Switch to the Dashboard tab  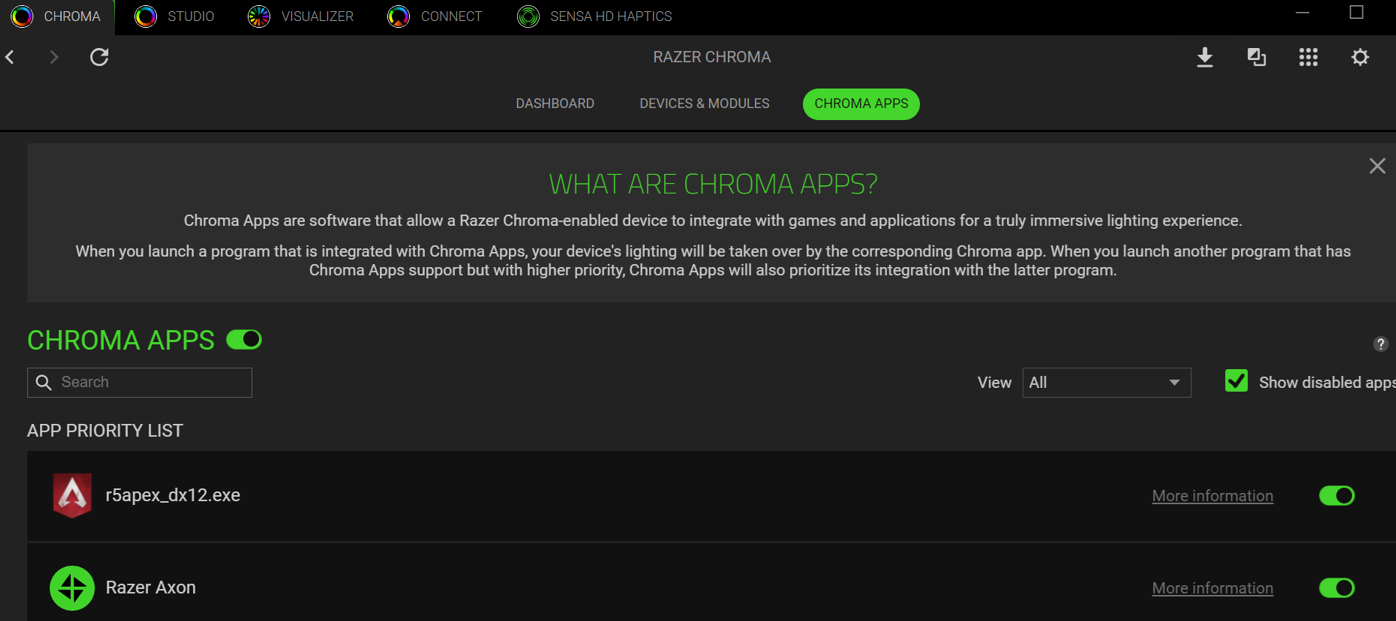(555, 103)
